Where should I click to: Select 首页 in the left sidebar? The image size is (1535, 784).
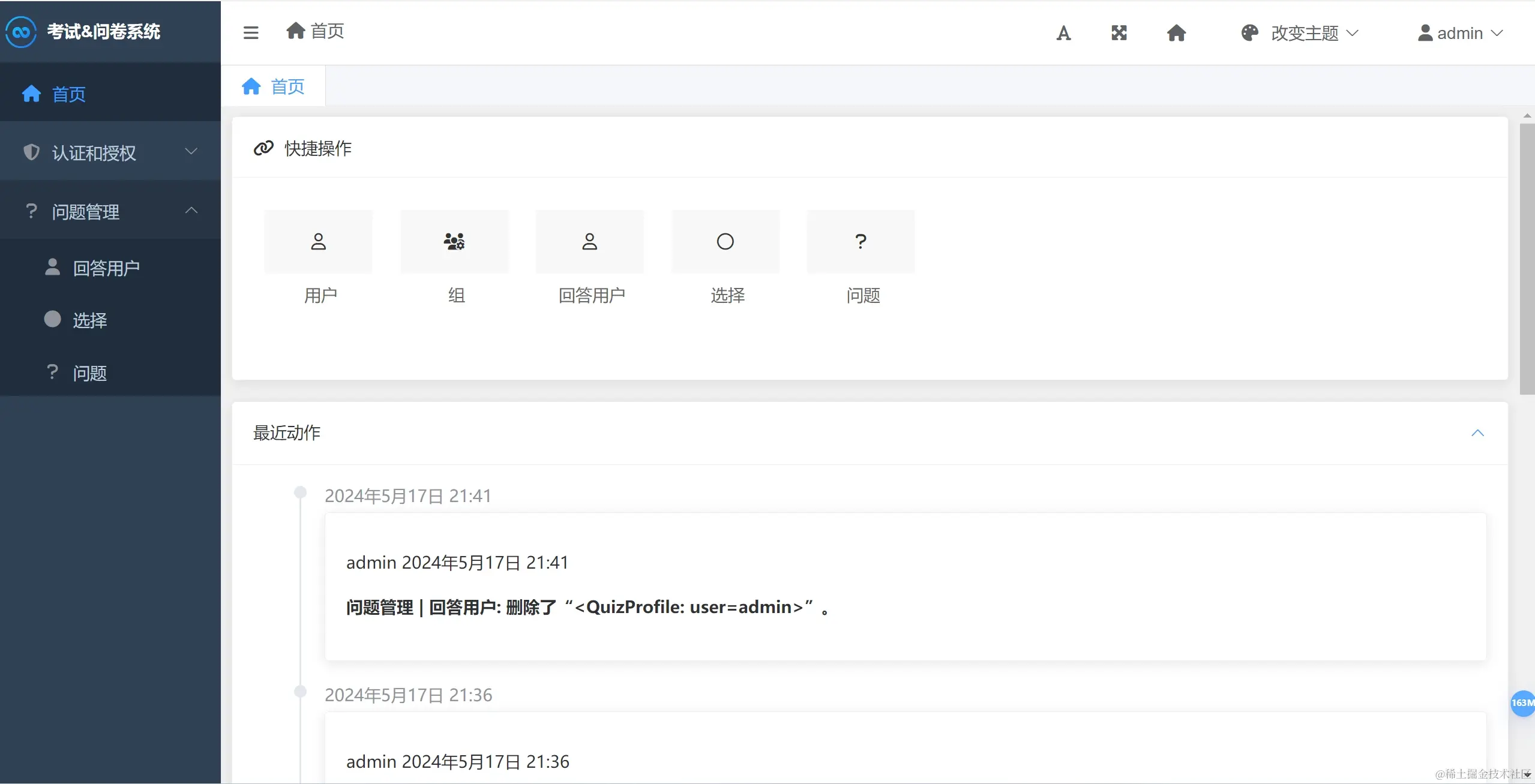(x=68, y=94)
